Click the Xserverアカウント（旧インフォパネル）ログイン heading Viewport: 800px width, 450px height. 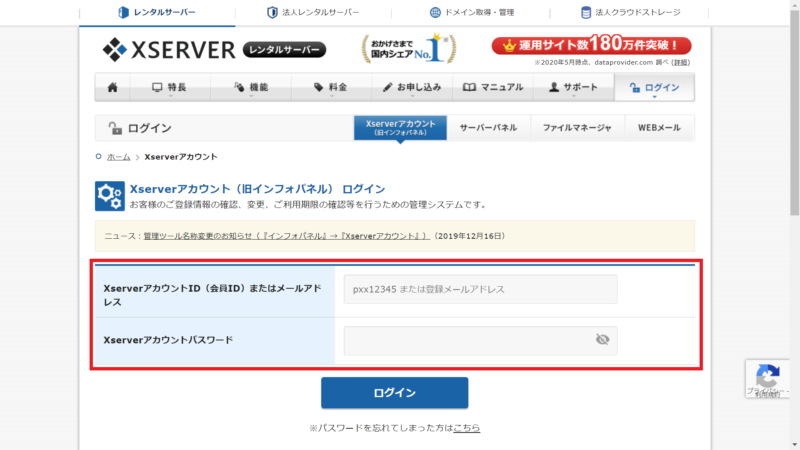(257, 189)
